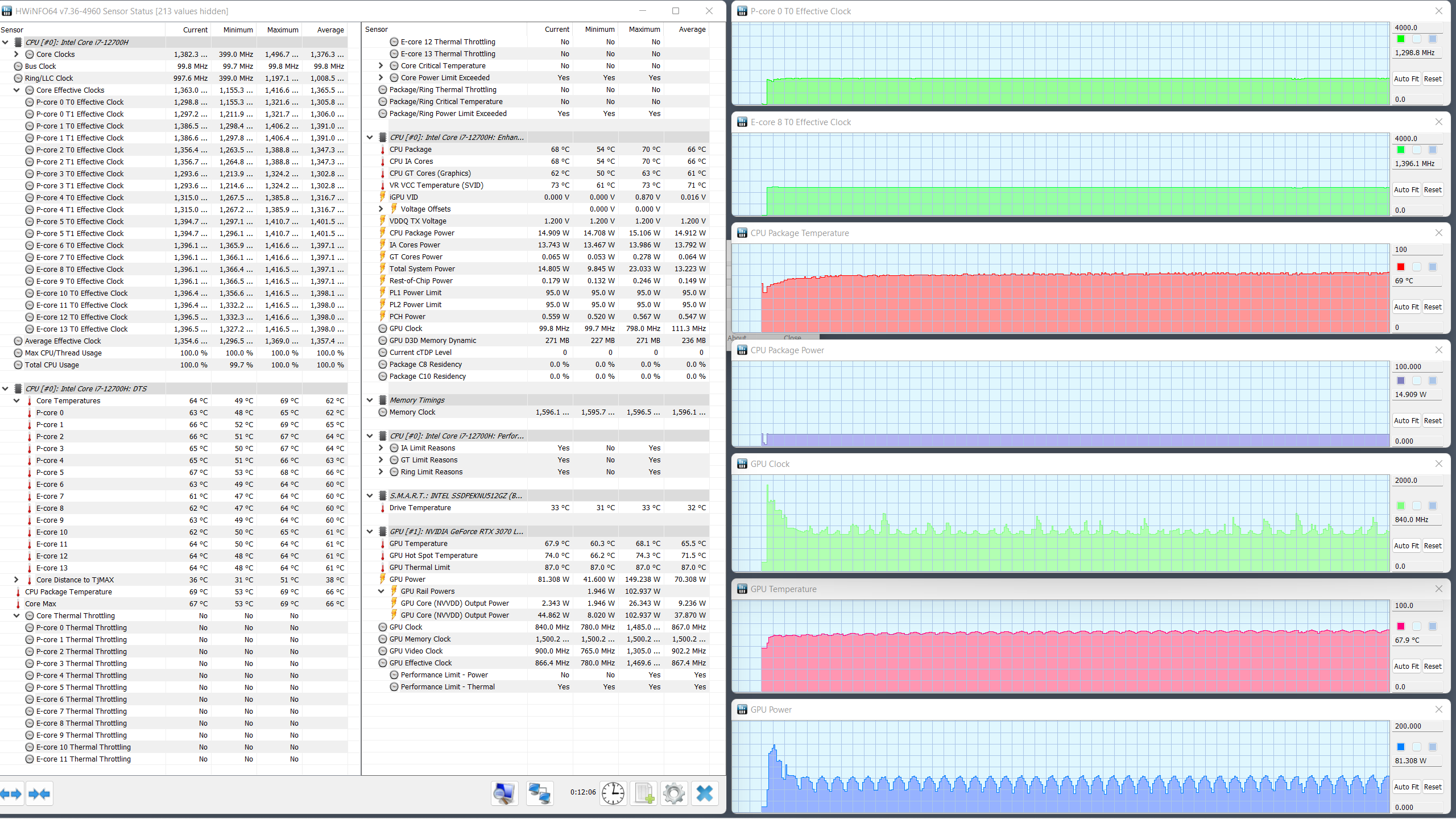Click red color swatch in CPU Package Temperature graph

click(1401, 267)
